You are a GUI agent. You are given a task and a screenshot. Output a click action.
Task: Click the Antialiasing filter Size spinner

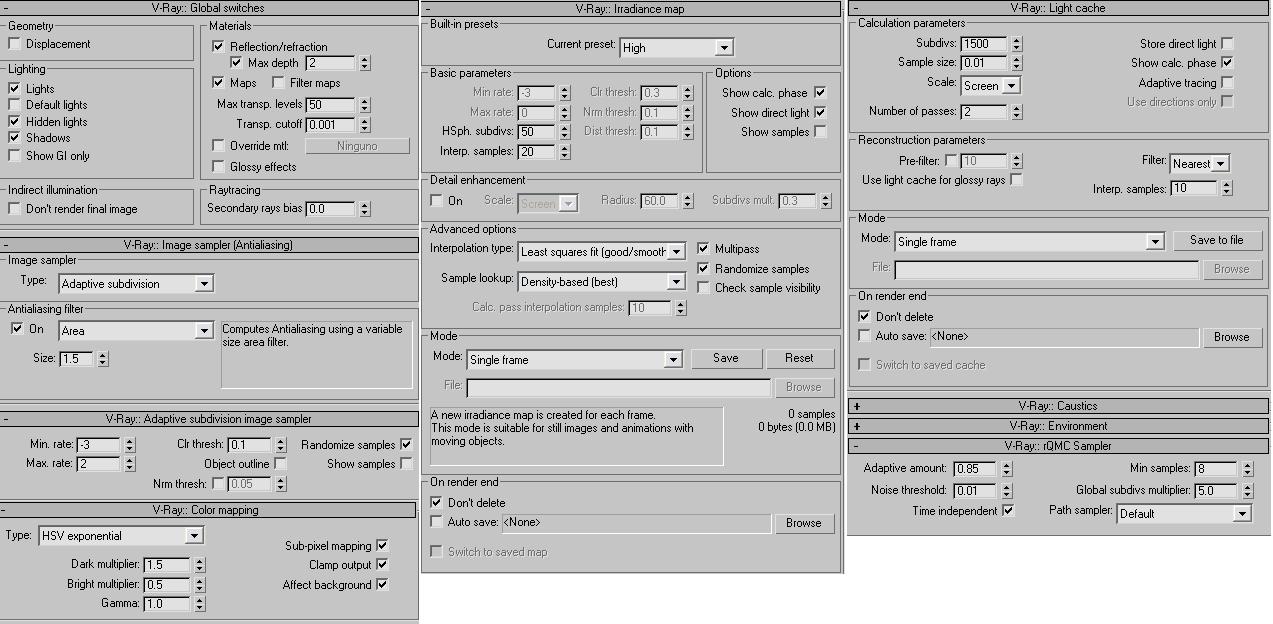tap(102, 359)
